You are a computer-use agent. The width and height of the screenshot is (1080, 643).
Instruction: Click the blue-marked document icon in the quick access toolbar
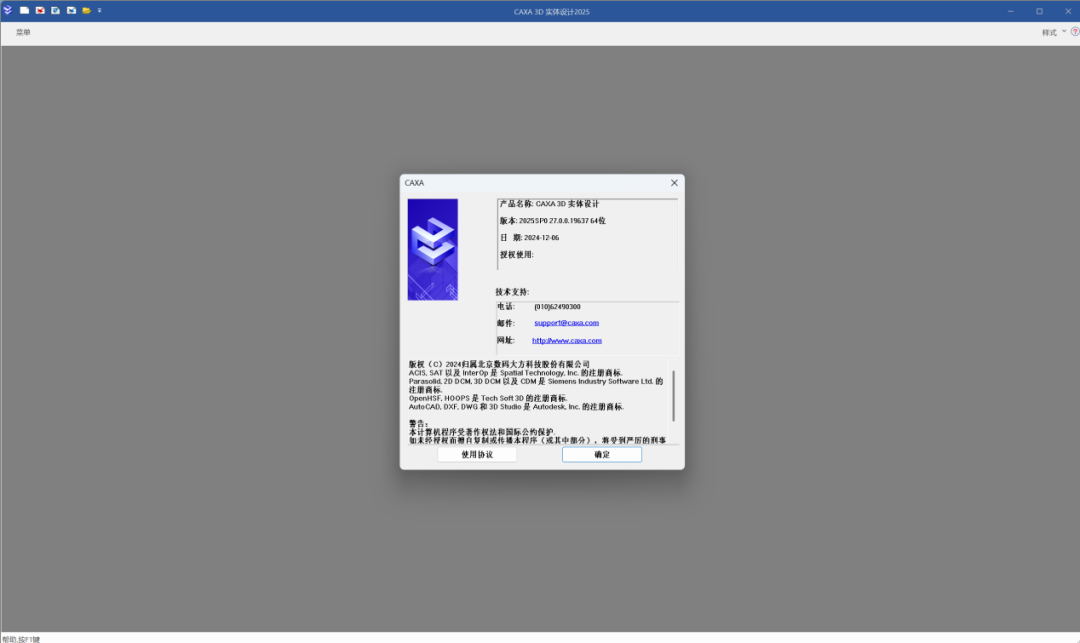[72, 10]
